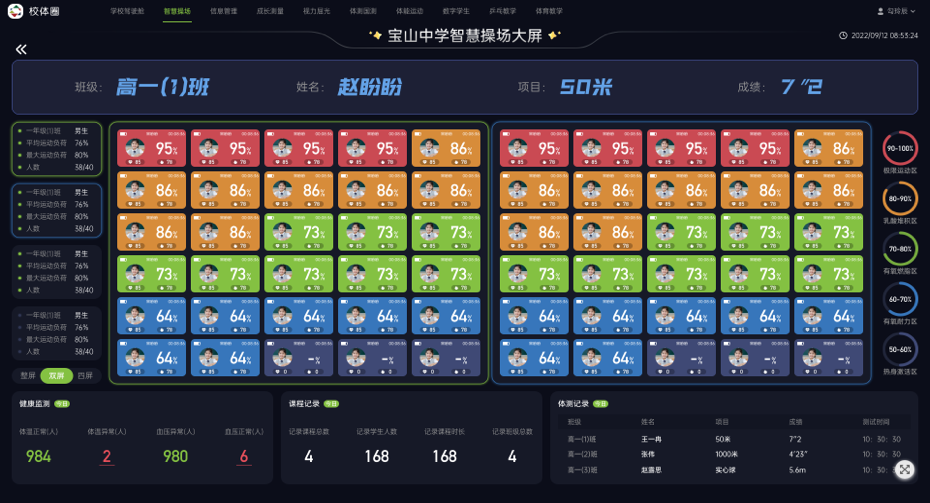Click 今日 badge next to 体测记录
Viewport: 930px width, 503px height.
click(600, 404)
